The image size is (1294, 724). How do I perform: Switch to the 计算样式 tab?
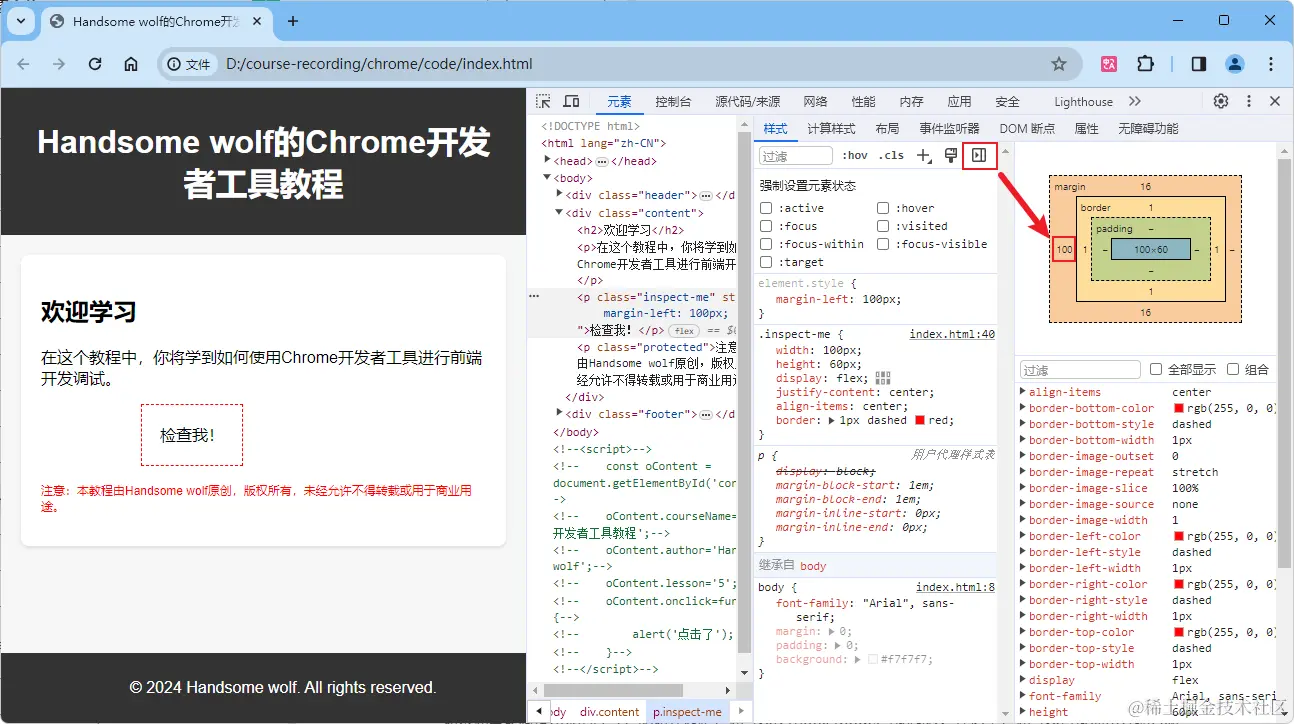click(x=831, y=129)
